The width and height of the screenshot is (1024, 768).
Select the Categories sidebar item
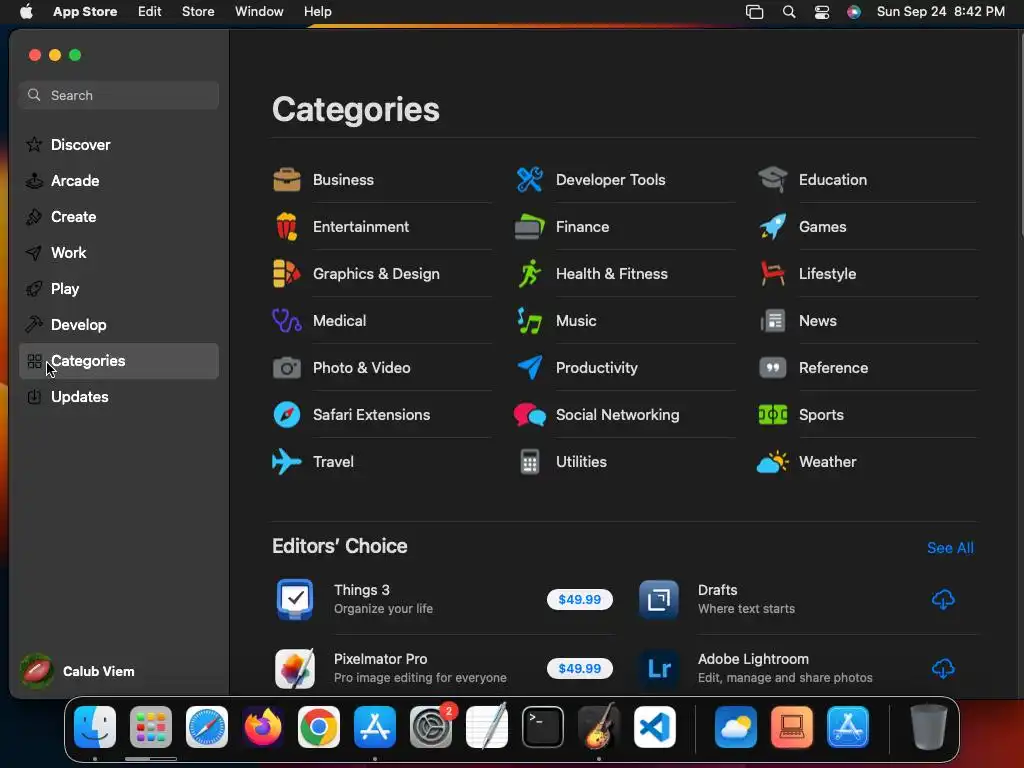click(x=119, y=361)
